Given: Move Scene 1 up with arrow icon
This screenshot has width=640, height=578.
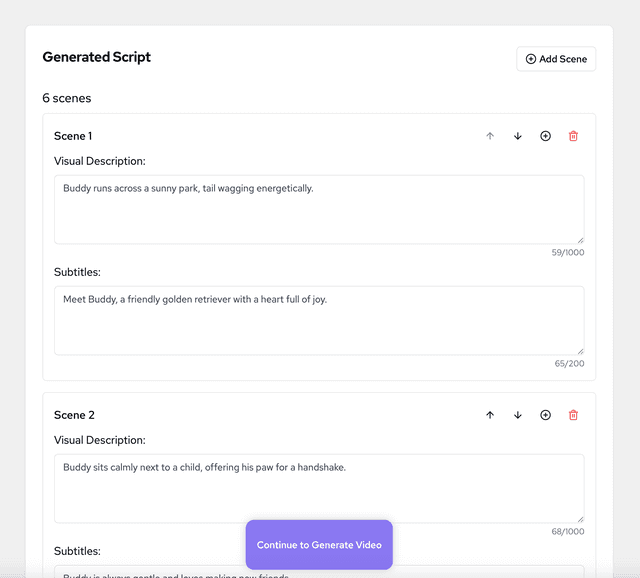Looking at the screenshot, I should 490,136.
